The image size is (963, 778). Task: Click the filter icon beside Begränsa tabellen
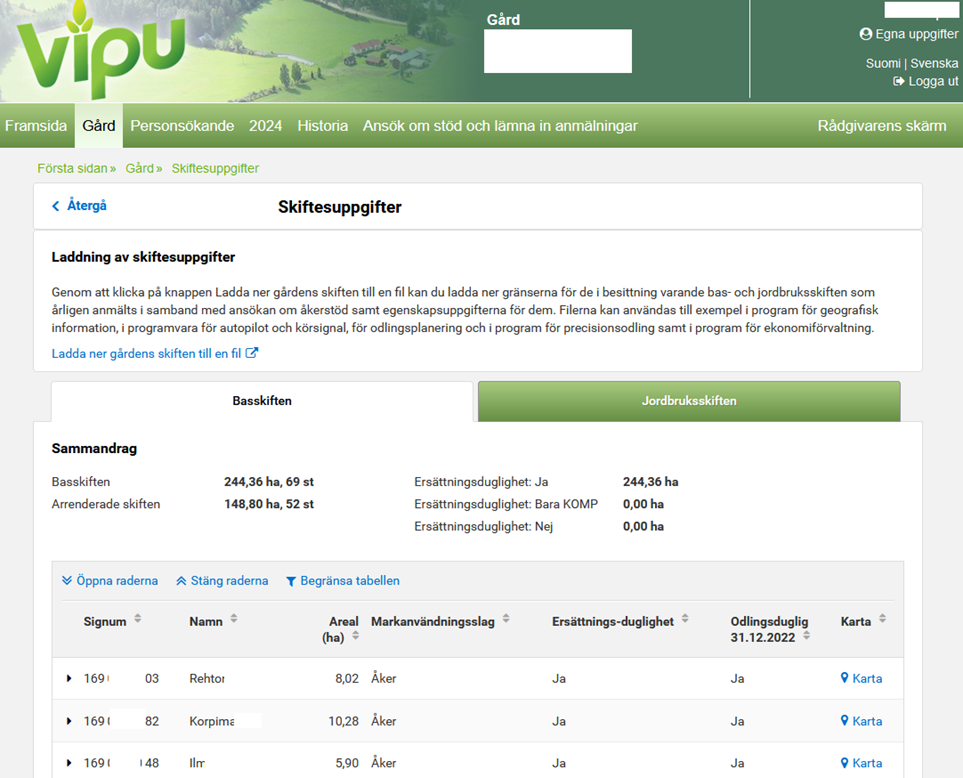[291, 580]
